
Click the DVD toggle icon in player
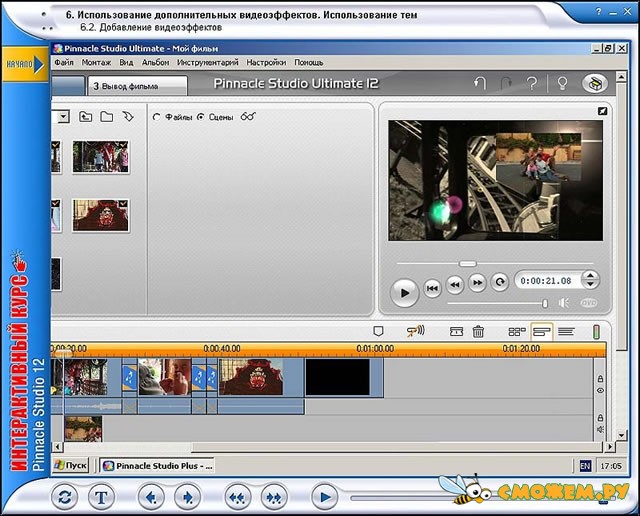coord(589,303)
